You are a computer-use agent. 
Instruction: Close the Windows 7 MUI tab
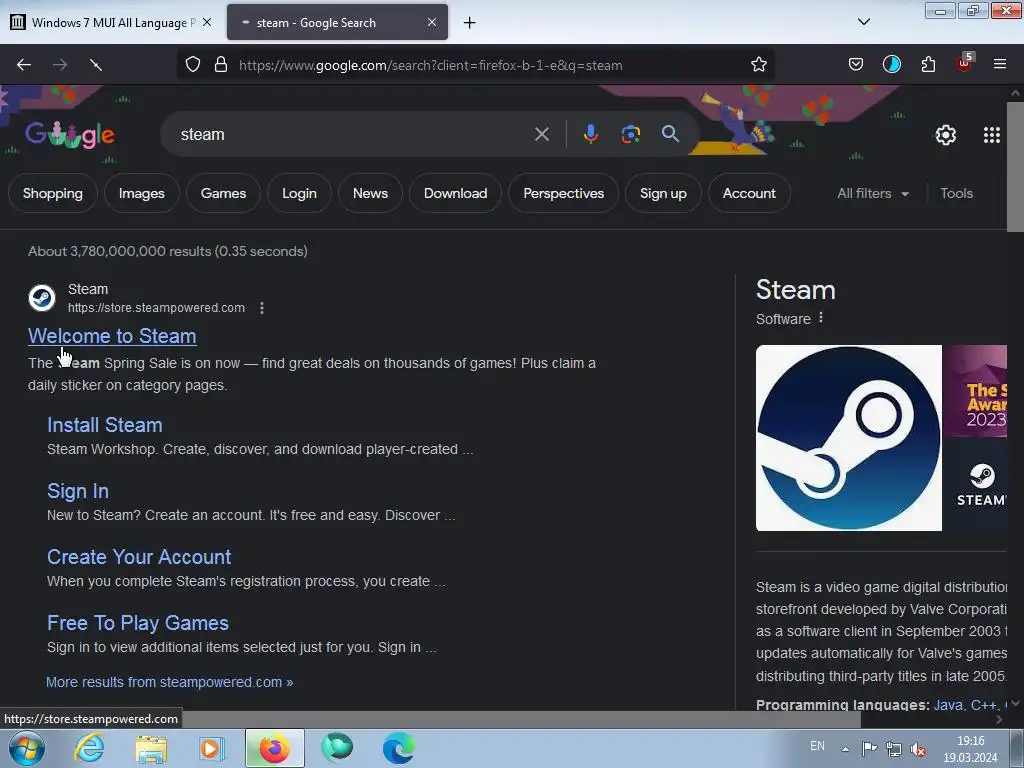click(x=206, y=22)
